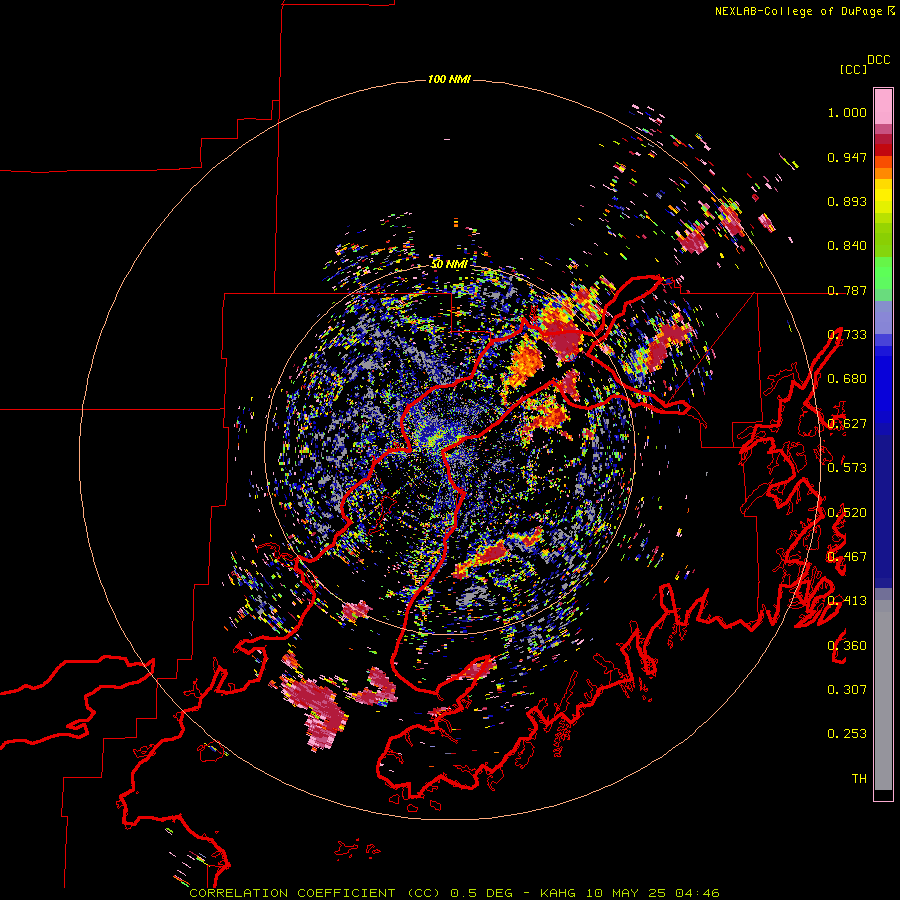Screen dimensions: 900x900
Task: Click the 04:46 timestamp in the caption
Action: point(697,893)
